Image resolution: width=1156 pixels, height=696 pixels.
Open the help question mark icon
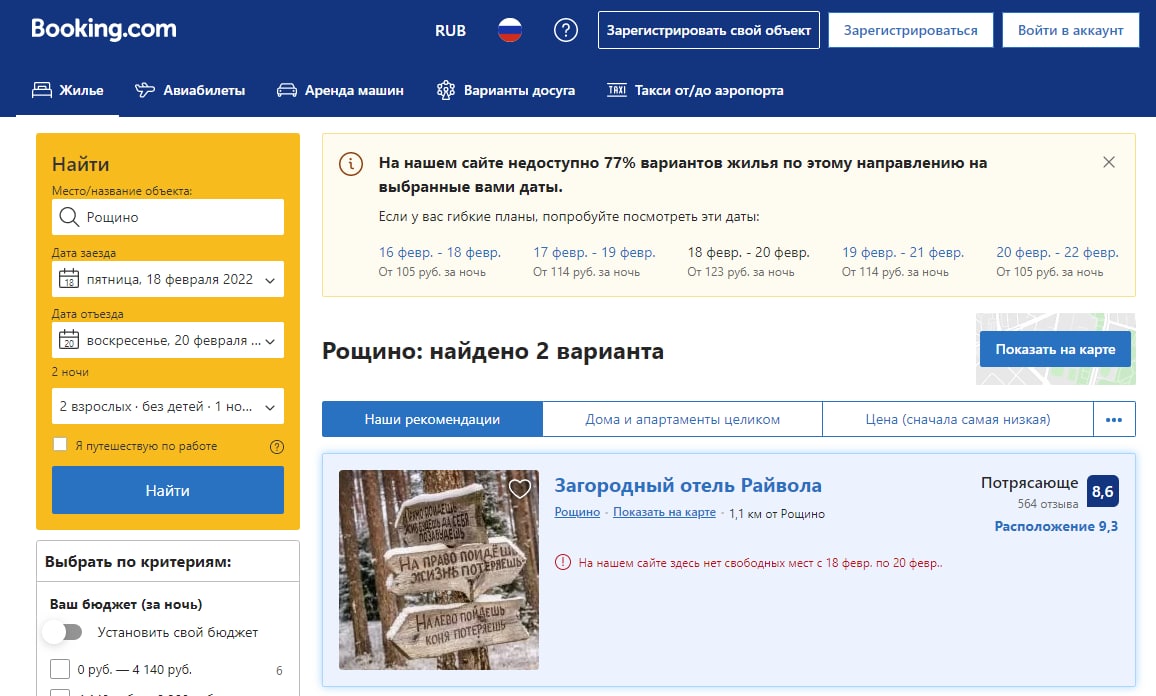pos(565,30)
